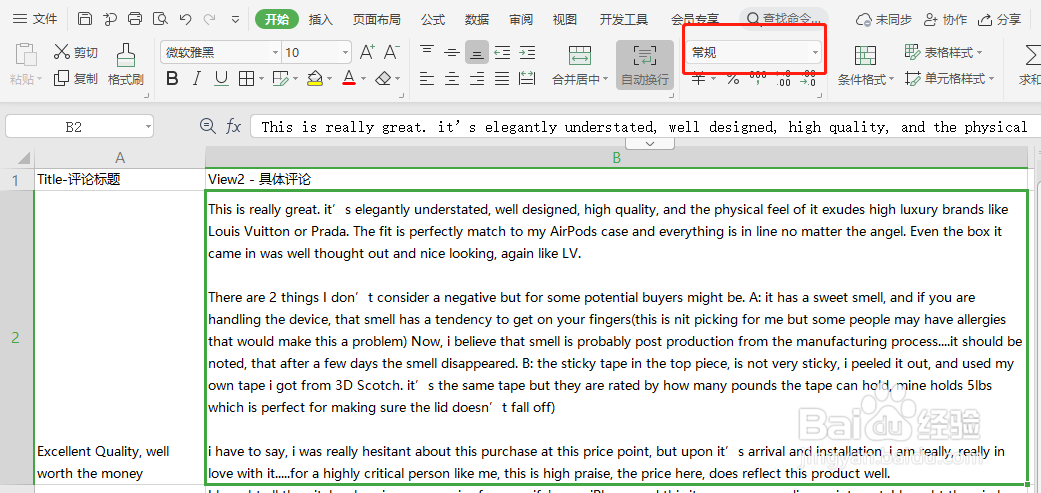This screenshot has width=1041, height=493.
Task: Go to the 公式 tab
Action: [433, 20]
